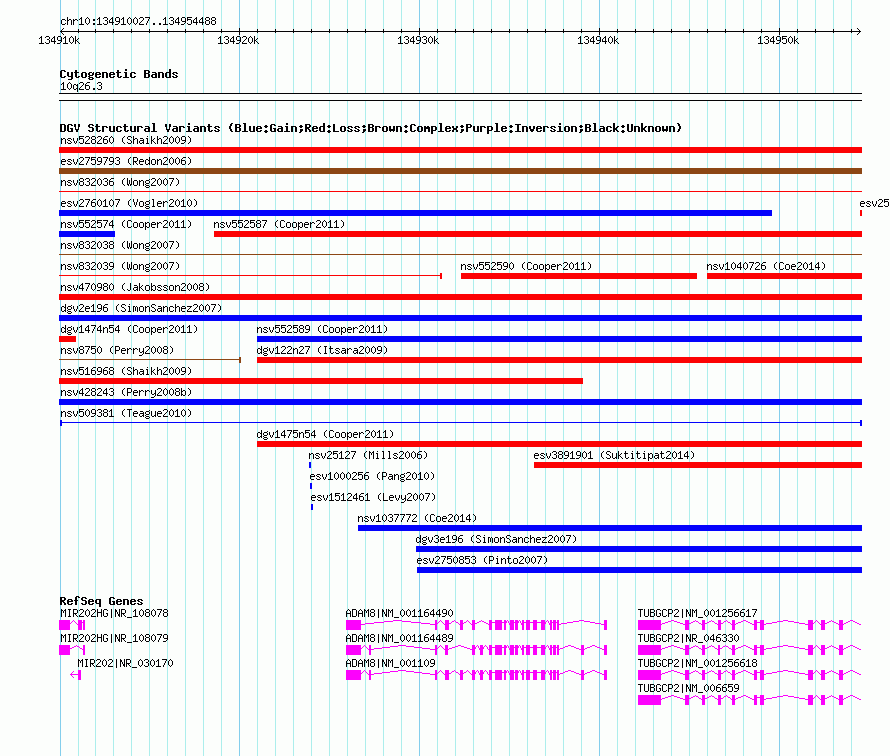The height and width of the screenshot is (756, 890).
Task: Click the ADAM8|NM_001164489 transcript label
Action: tap(400, 638)
